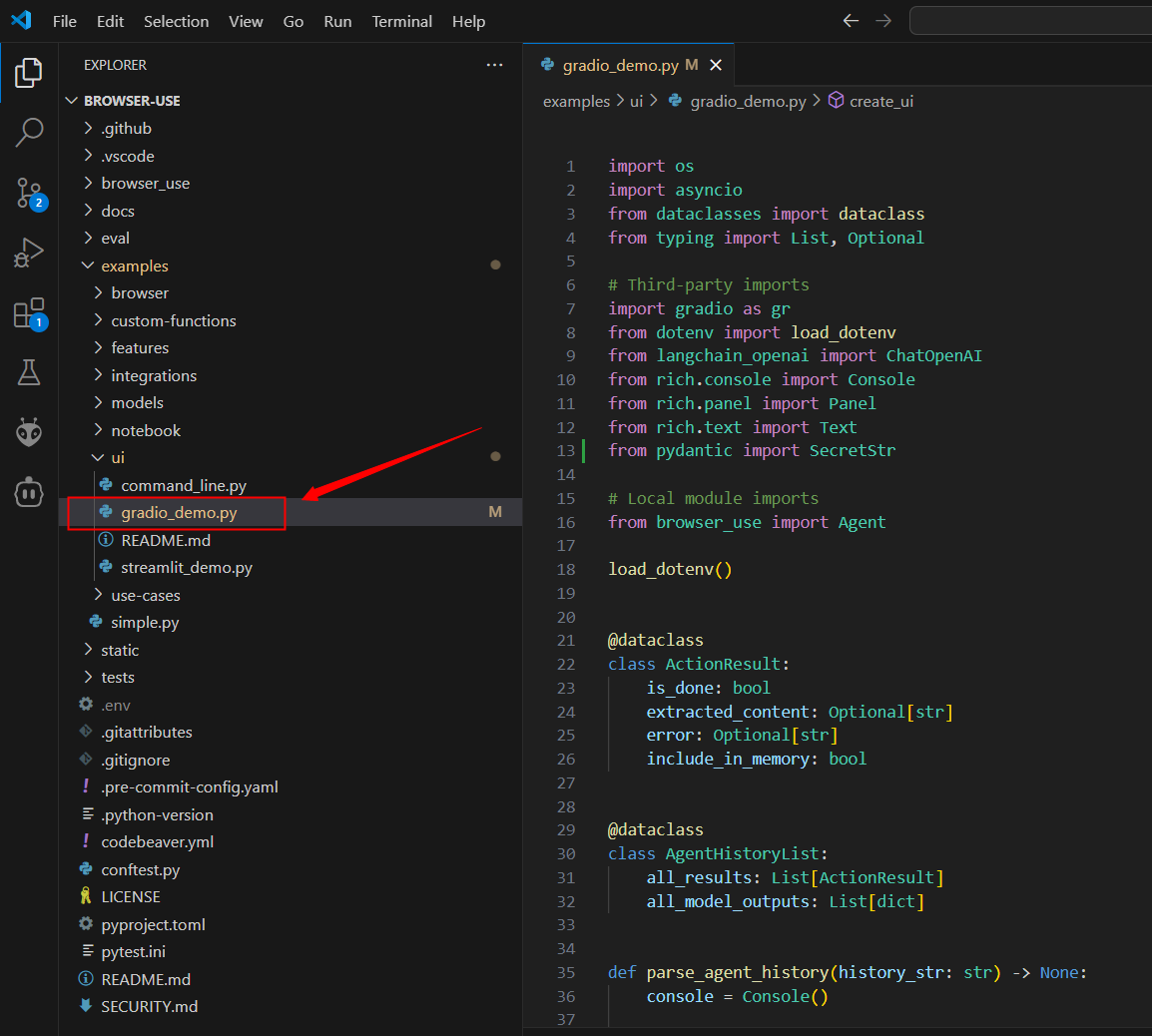Collapse the examples folder
1152x1036 pixels.
[290, 265]
